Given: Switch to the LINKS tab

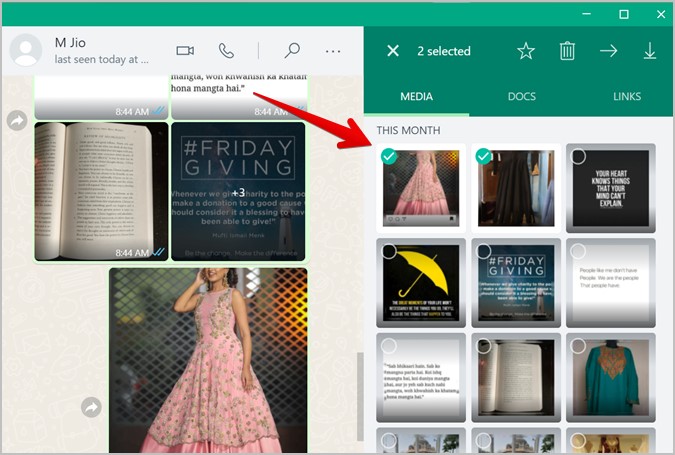Looking at the screenshot, I should point(627,97).
